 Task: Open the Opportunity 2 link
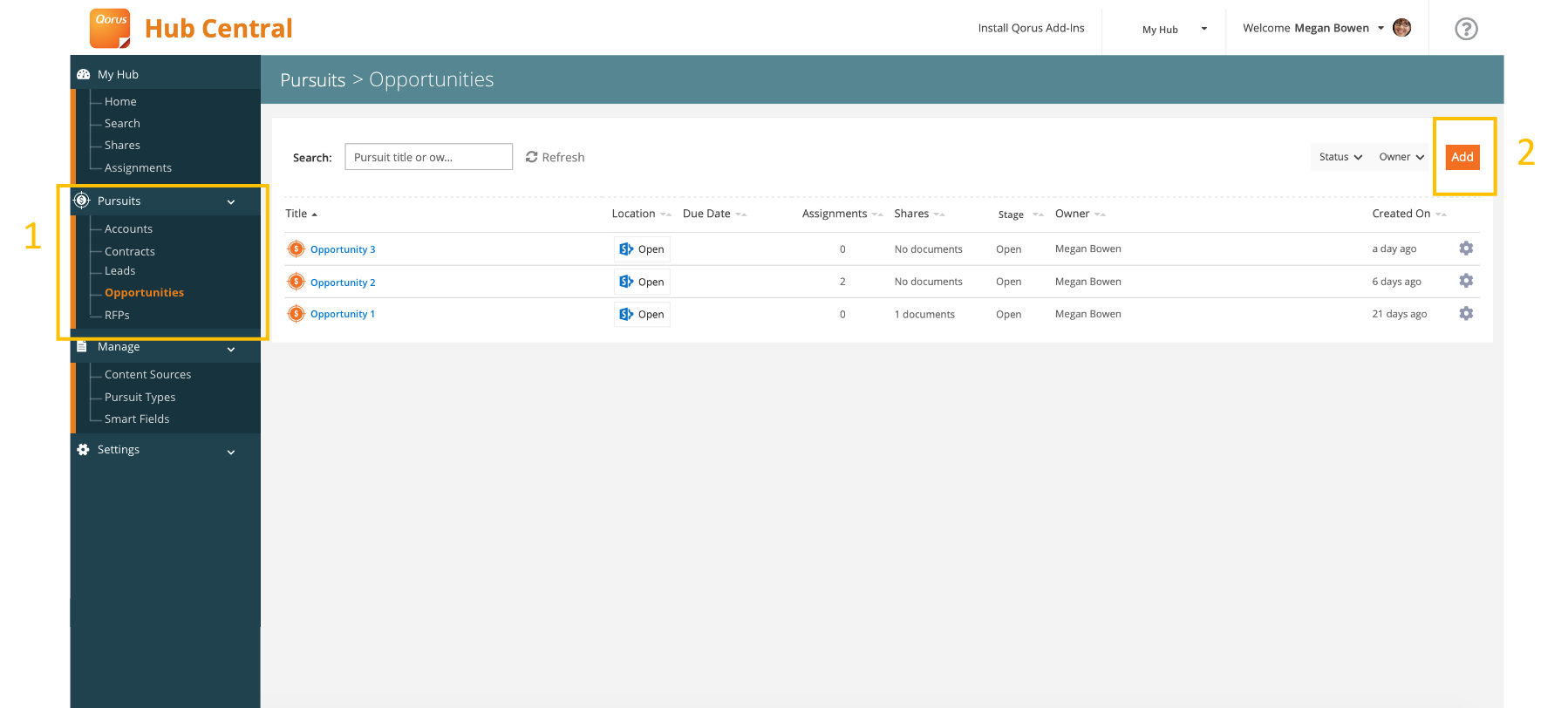click(x=343, y=283)
